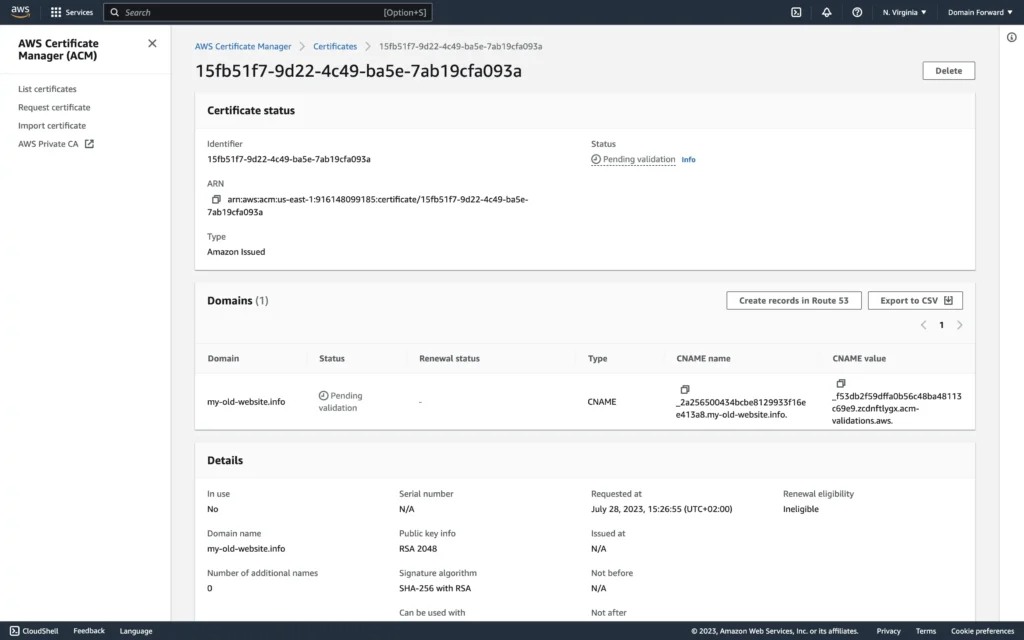This screenshot has width=1024, height=640.
Task: Click the Delete certificate button
Action: point(948,71)
